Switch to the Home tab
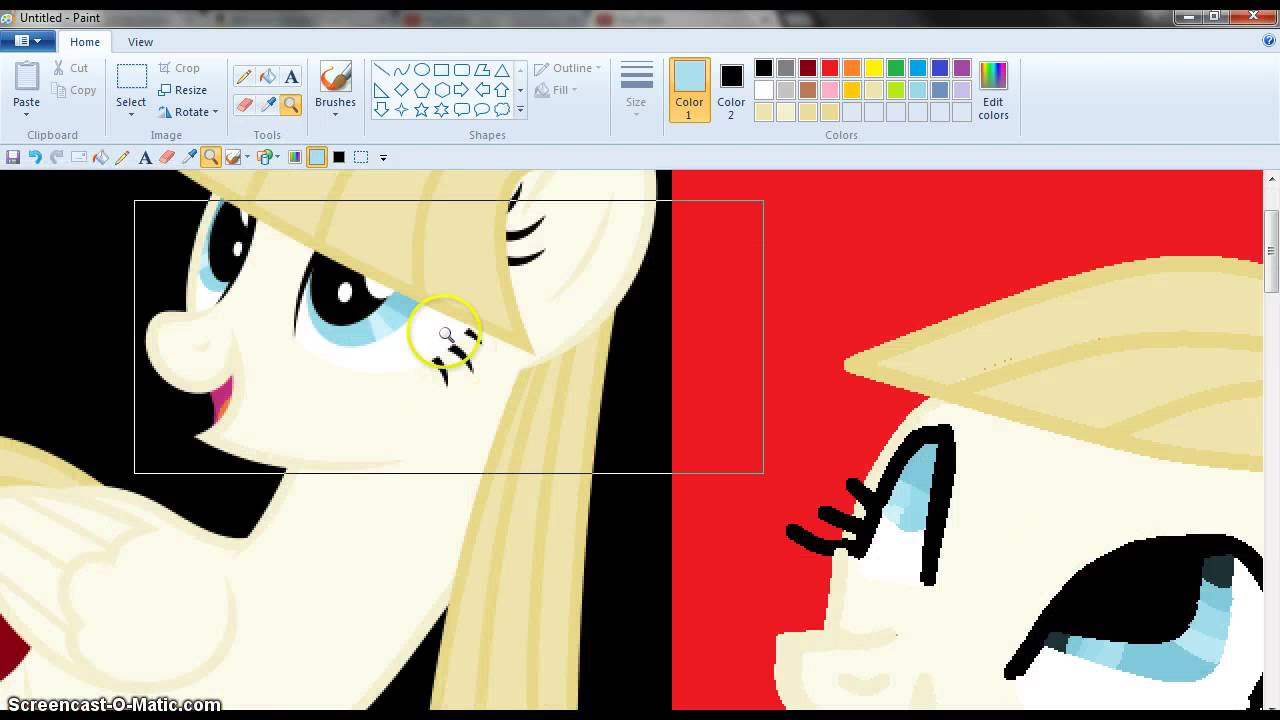 85,42
